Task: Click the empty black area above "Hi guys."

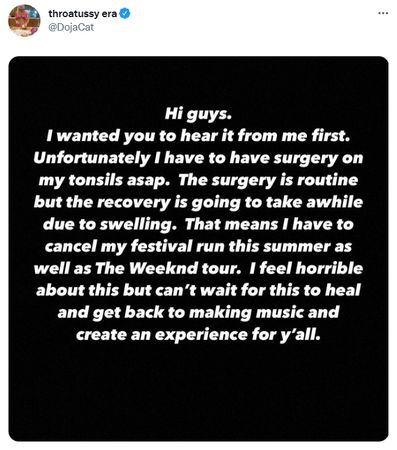Action: pyautogui.click(x=198, y=82)
